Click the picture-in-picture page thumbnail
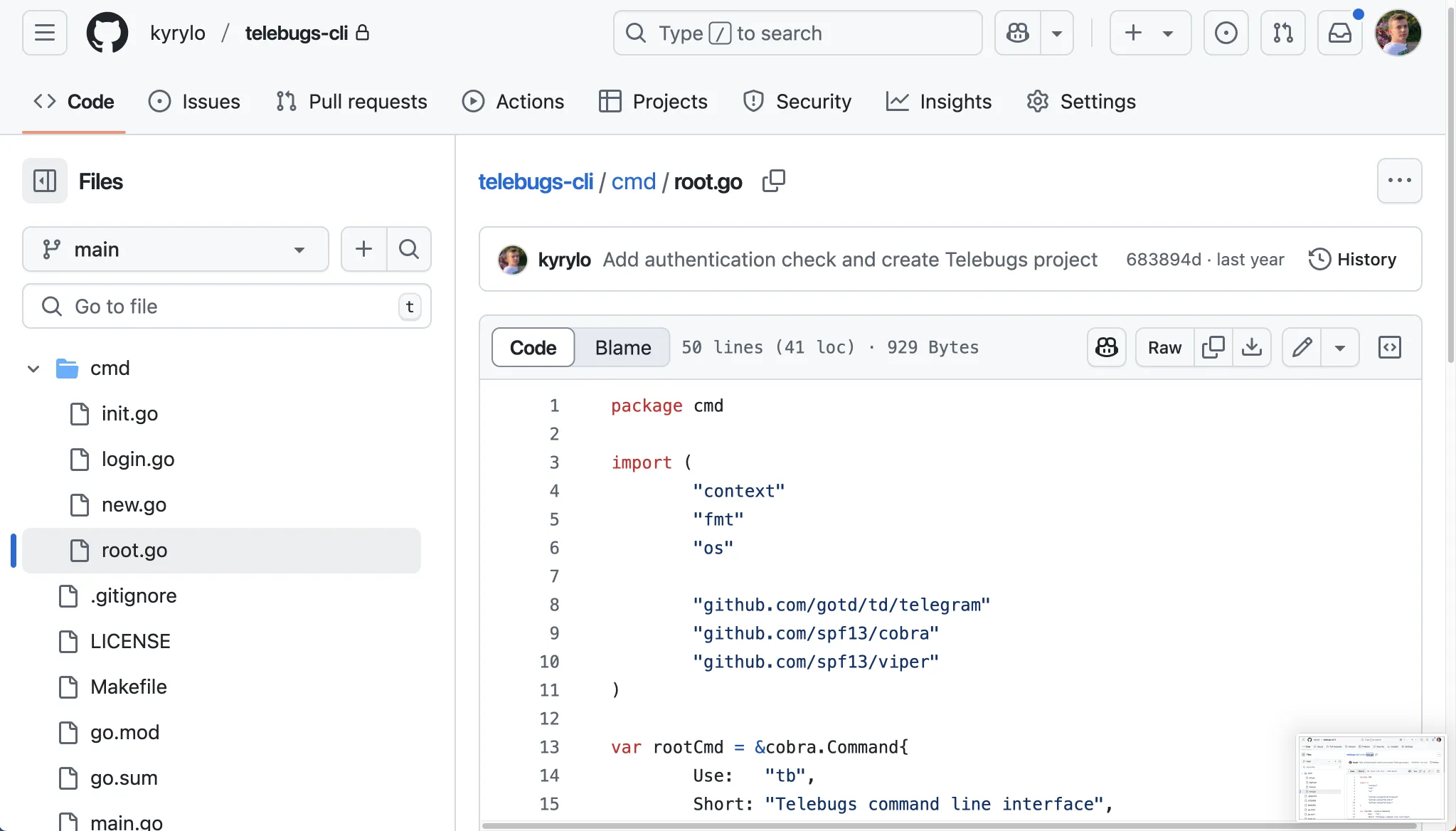Viewport: 1456px width, 831px height. [x=1371, y=777]
